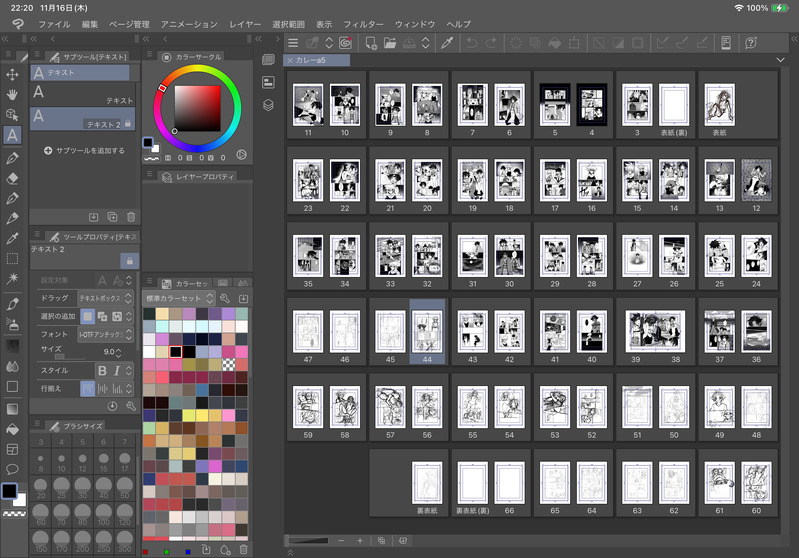The height and width of the screenshot is (558, 799).
Task: Toggle Bold text style
Action: pos(102,370)
